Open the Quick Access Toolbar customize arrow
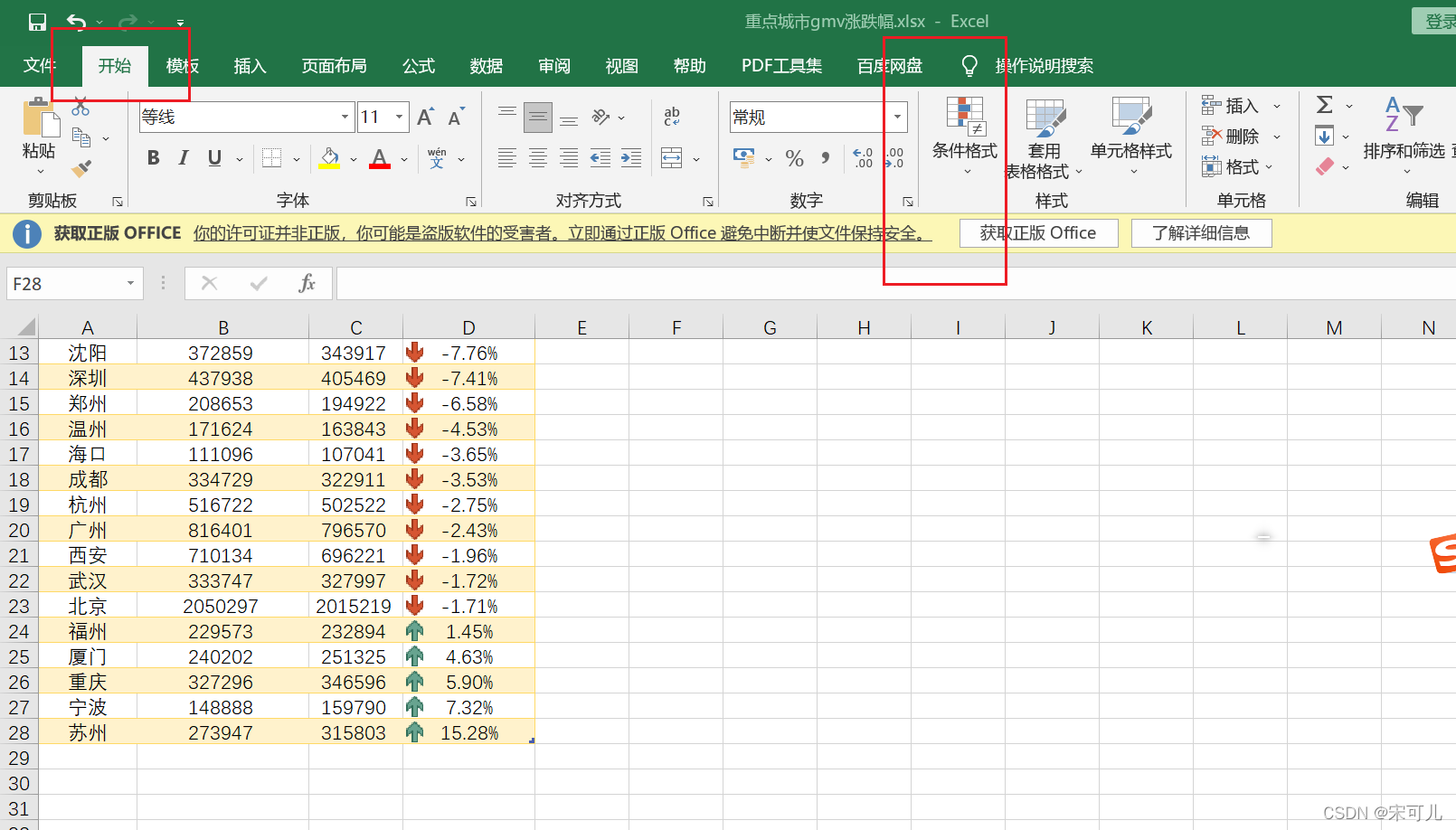The height and width of the screenshot is (830, 1456). 180,23
